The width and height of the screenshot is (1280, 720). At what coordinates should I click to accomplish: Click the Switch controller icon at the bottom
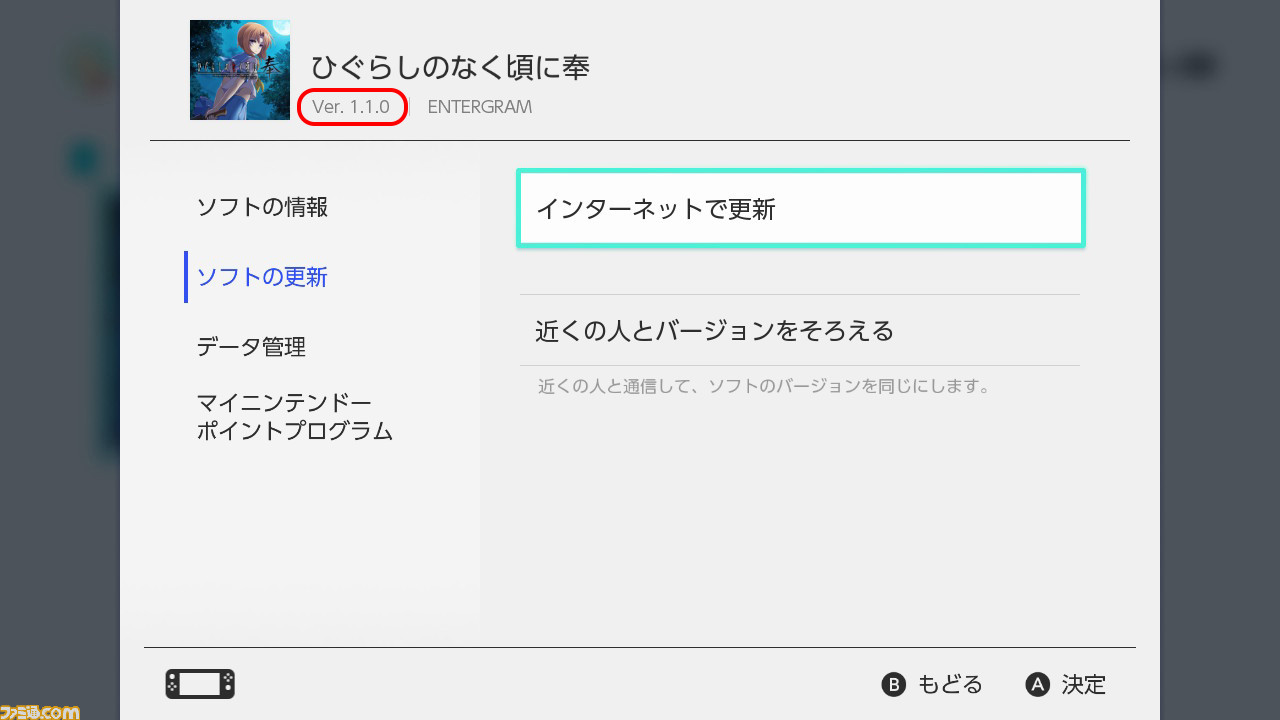click(x=200, y=684)
